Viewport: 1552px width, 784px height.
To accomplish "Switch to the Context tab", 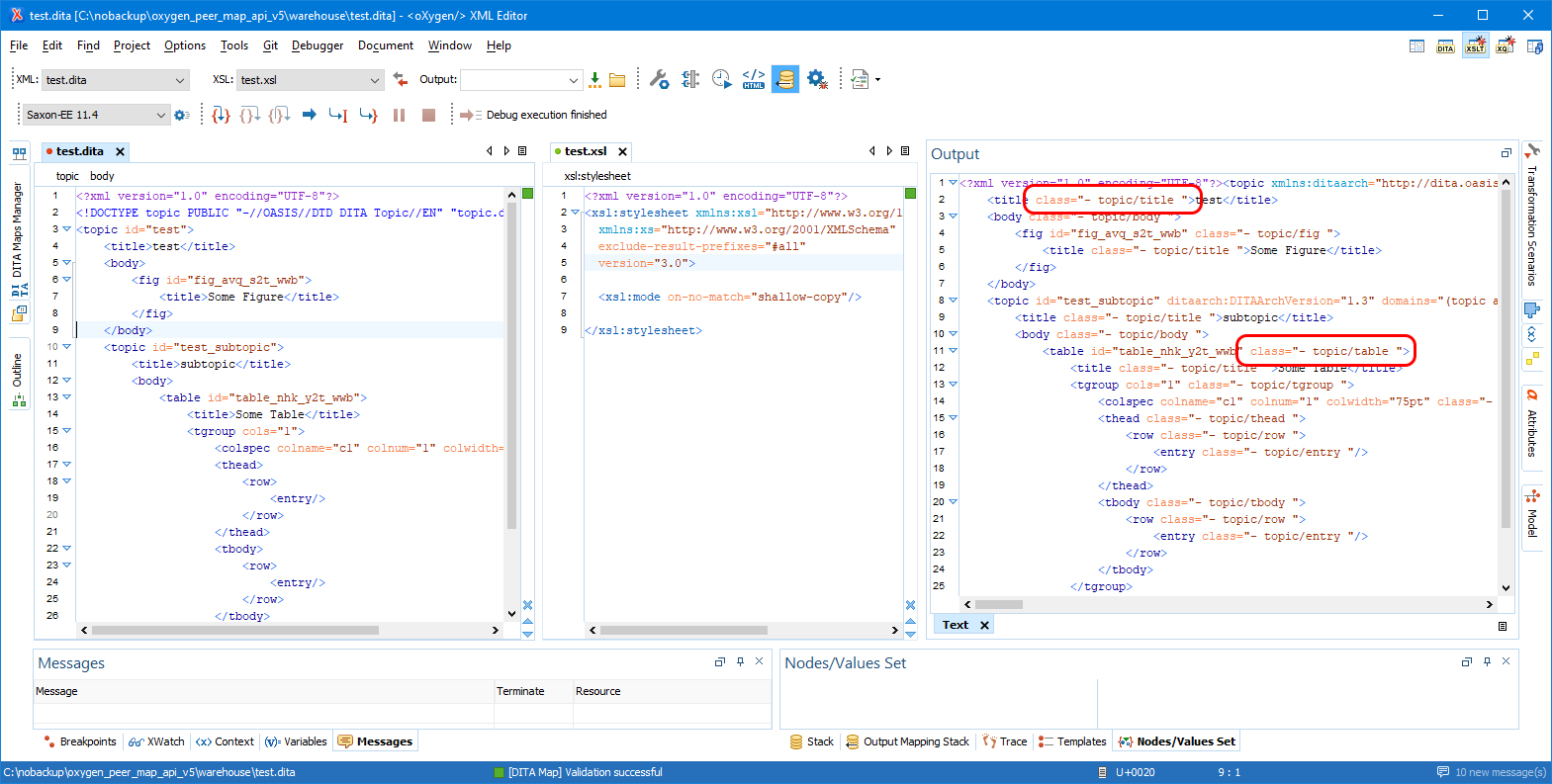I will point(225,741).
